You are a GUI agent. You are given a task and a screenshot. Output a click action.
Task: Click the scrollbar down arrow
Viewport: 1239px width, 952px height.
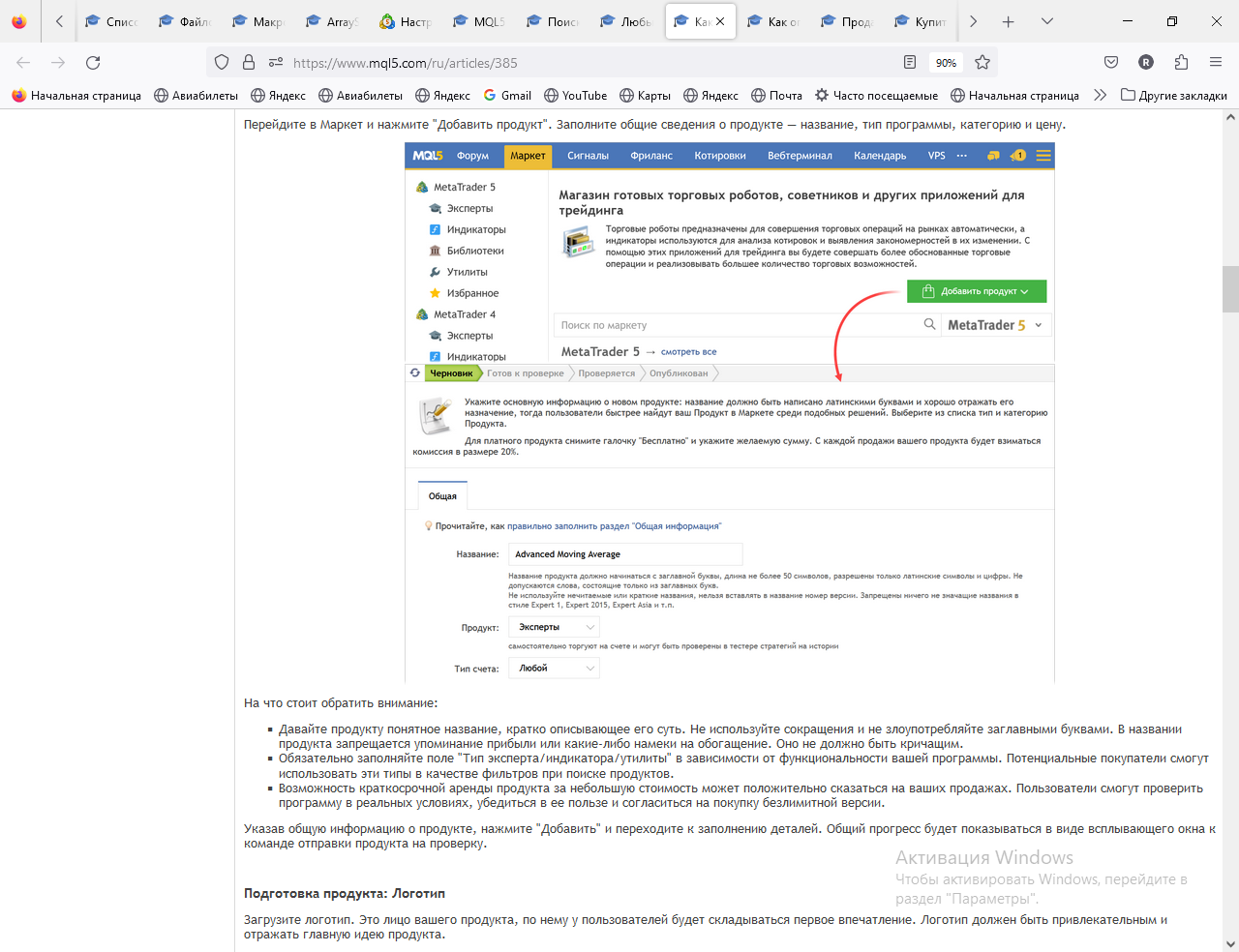click(x=1231, y=944)
